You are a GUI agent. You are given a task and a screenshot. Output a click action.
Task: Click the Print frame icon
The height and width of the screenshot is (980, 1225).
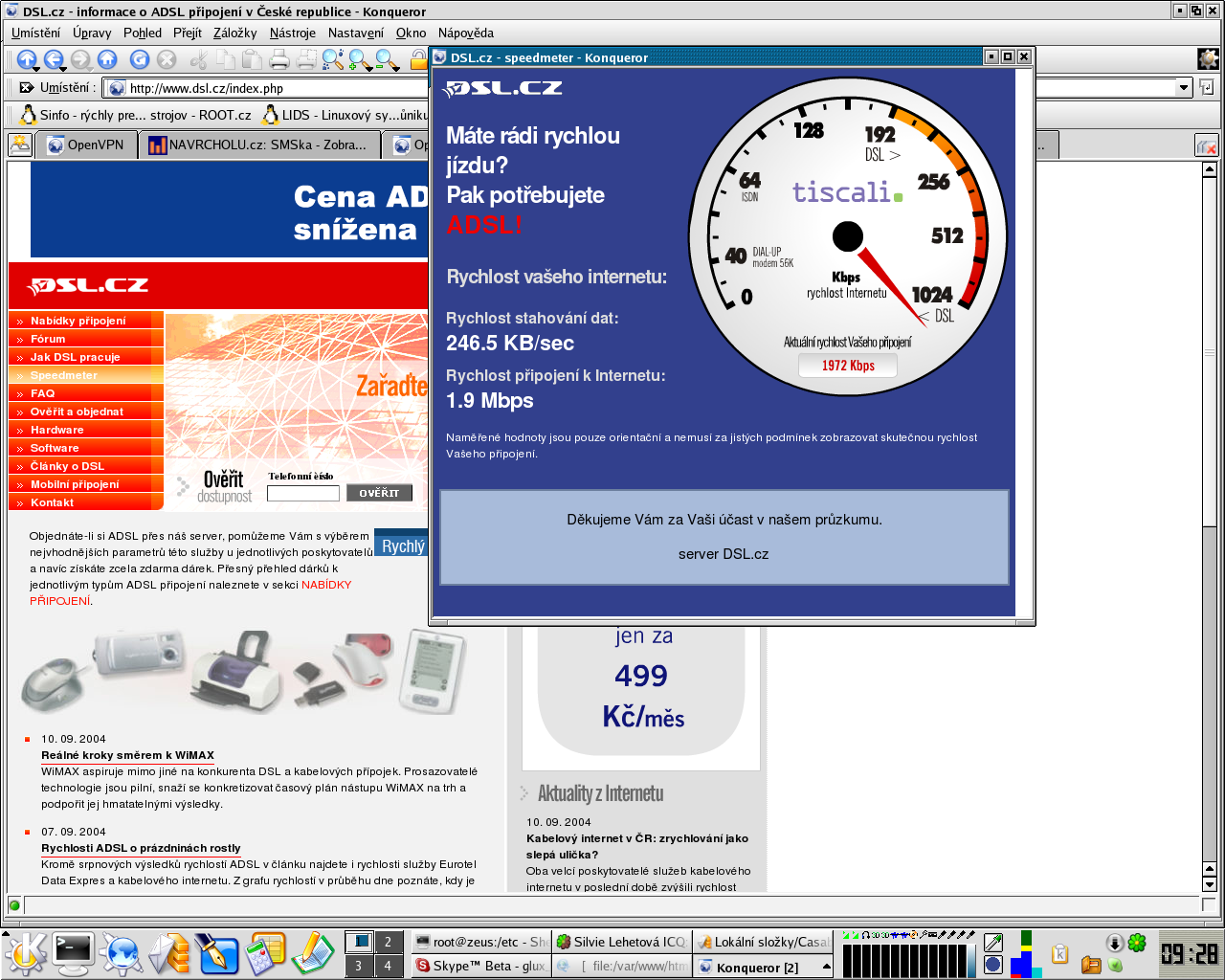pos(306,59)
